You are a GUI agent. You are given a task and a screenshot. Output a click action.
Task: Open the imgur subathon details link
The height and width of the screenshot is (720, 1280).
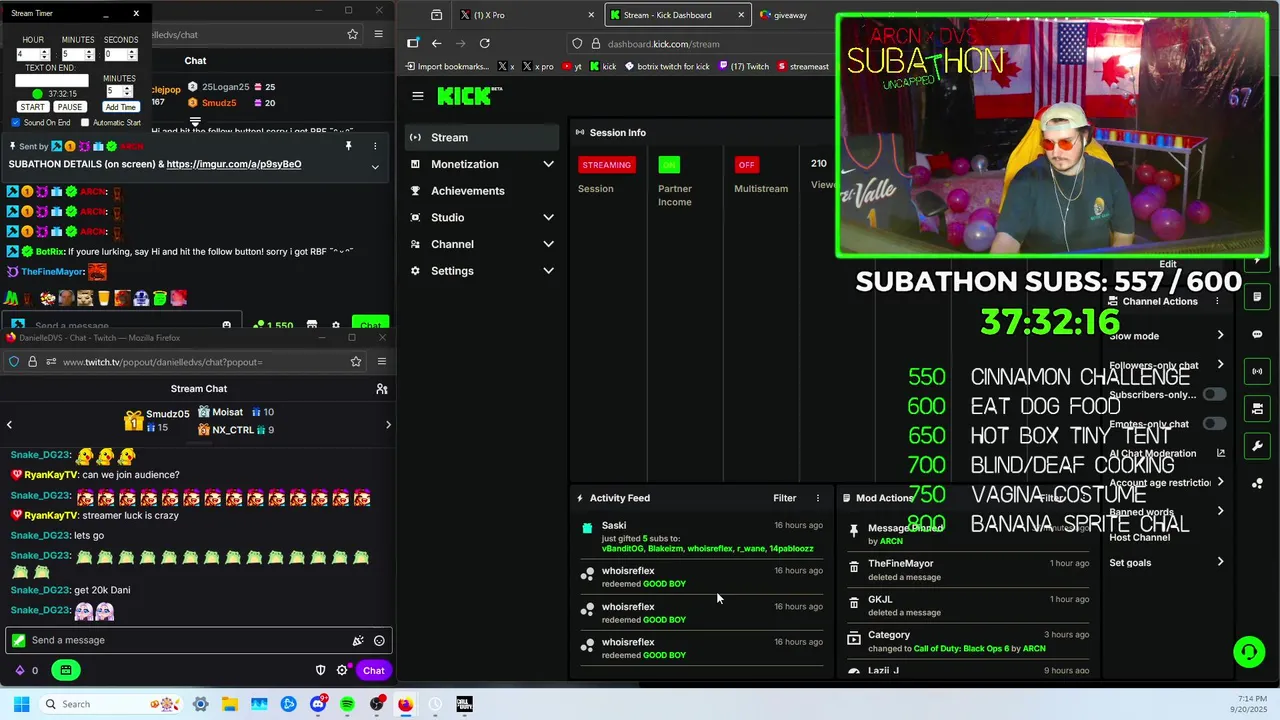234,164
